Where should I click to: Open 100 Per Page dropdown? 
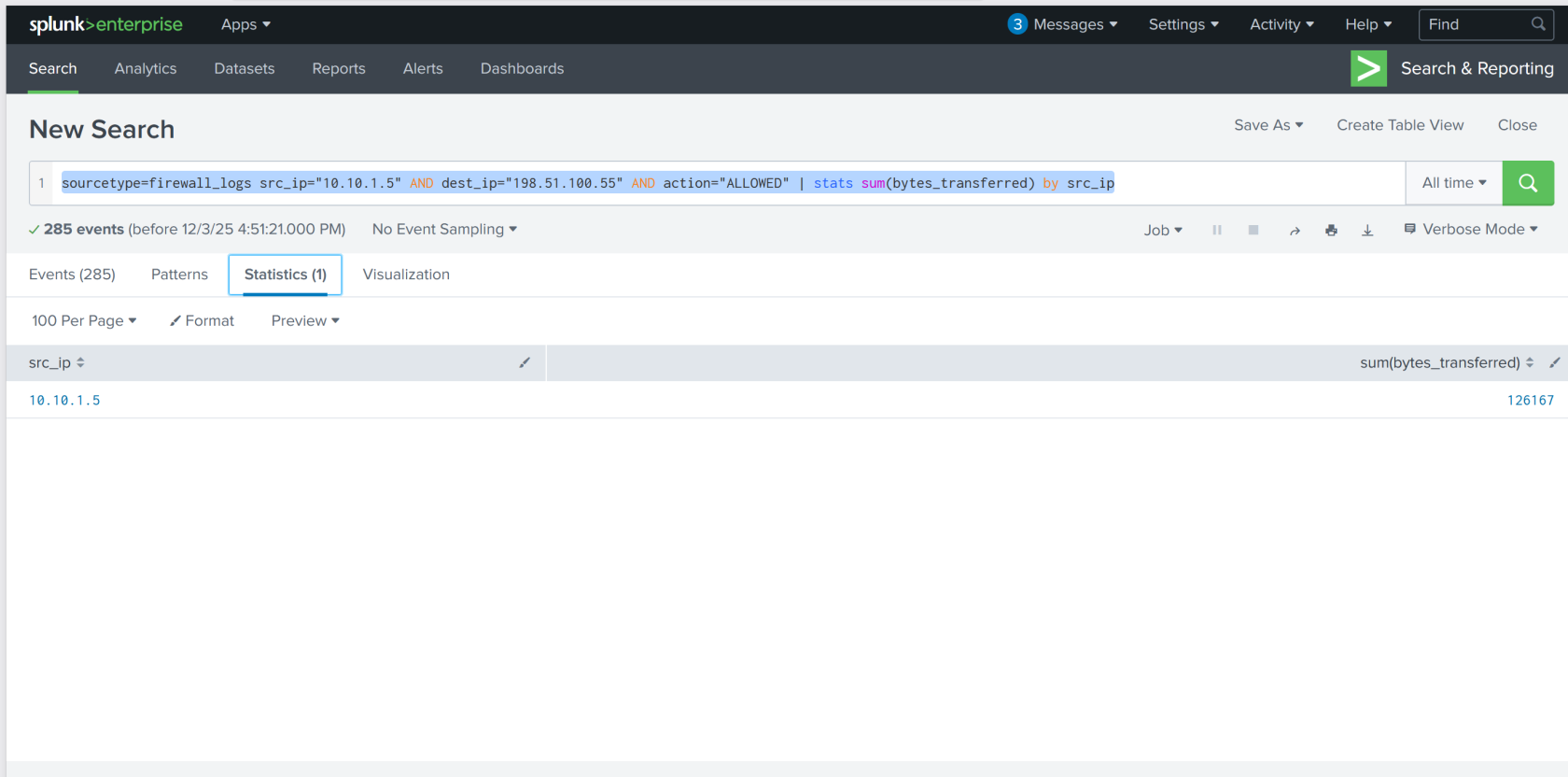click(x=84, y=320)
